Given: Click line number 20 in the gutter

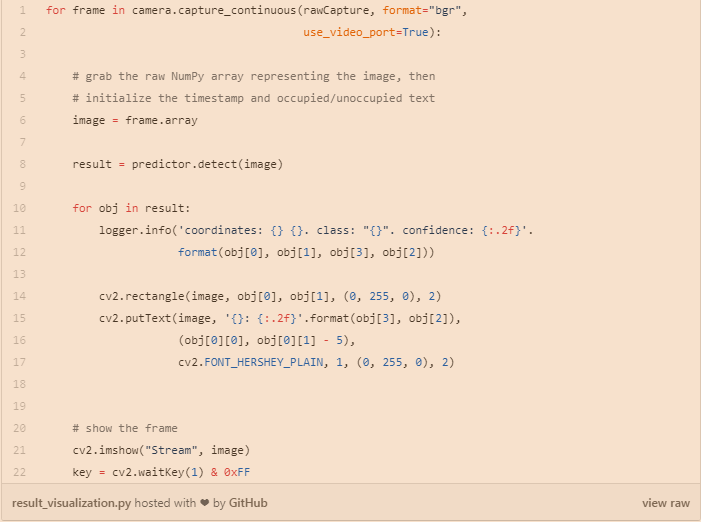Looking at the screenshot, I should [x=20, y=428].
